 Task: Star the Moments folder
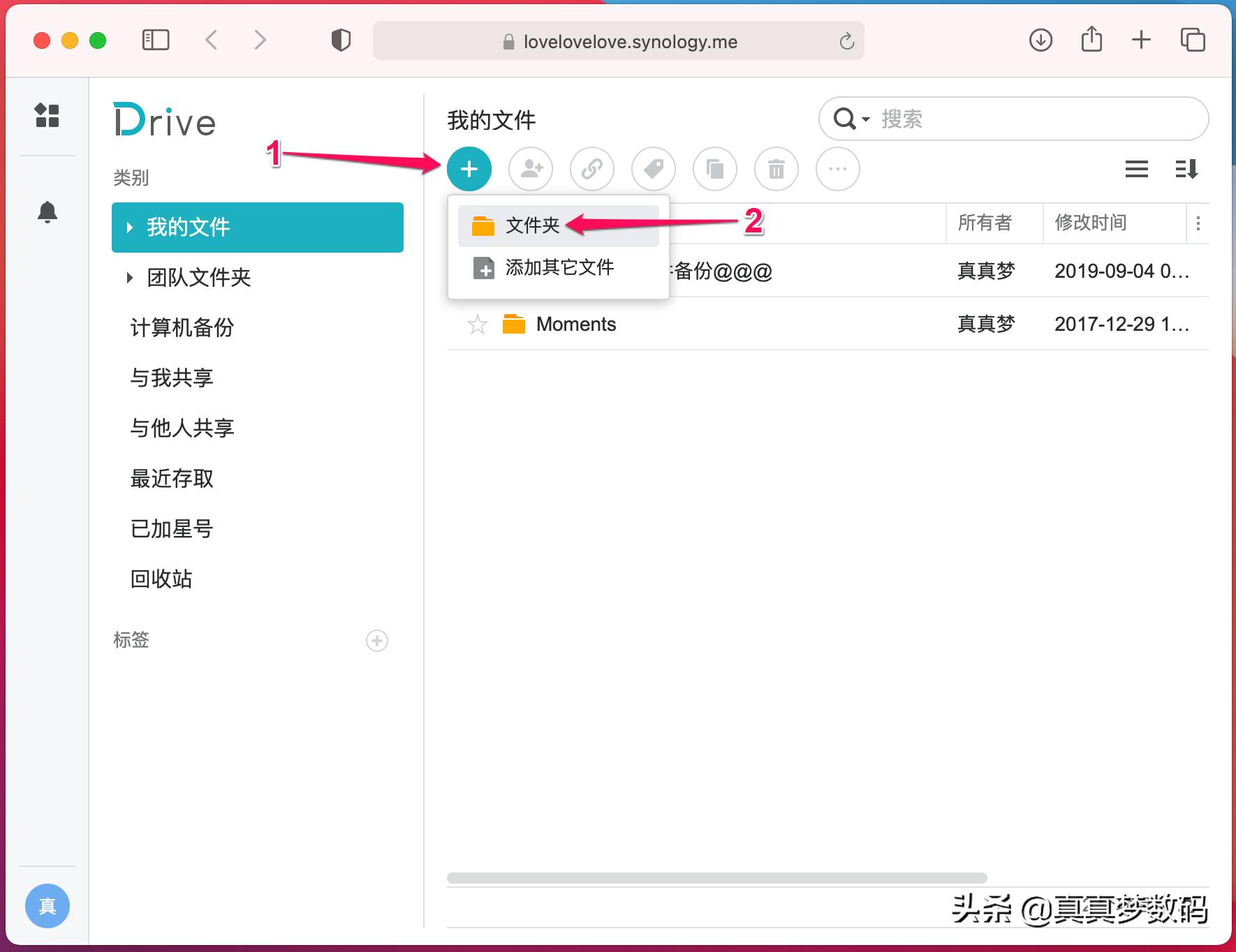click(x=478, y=324)
